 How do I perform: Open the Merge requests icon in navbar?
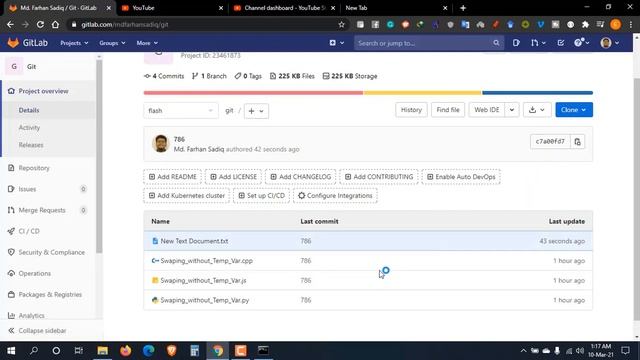point(538,43)
